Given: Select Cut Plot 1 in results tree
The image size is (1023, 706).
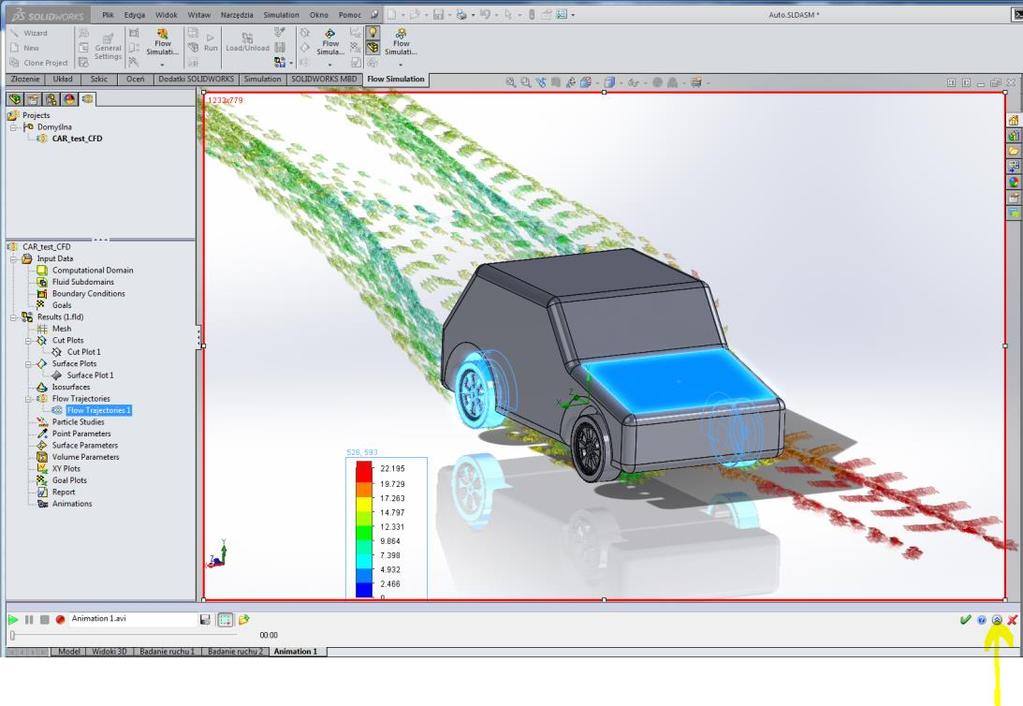Looking at the screenshot, I should 84,352.
